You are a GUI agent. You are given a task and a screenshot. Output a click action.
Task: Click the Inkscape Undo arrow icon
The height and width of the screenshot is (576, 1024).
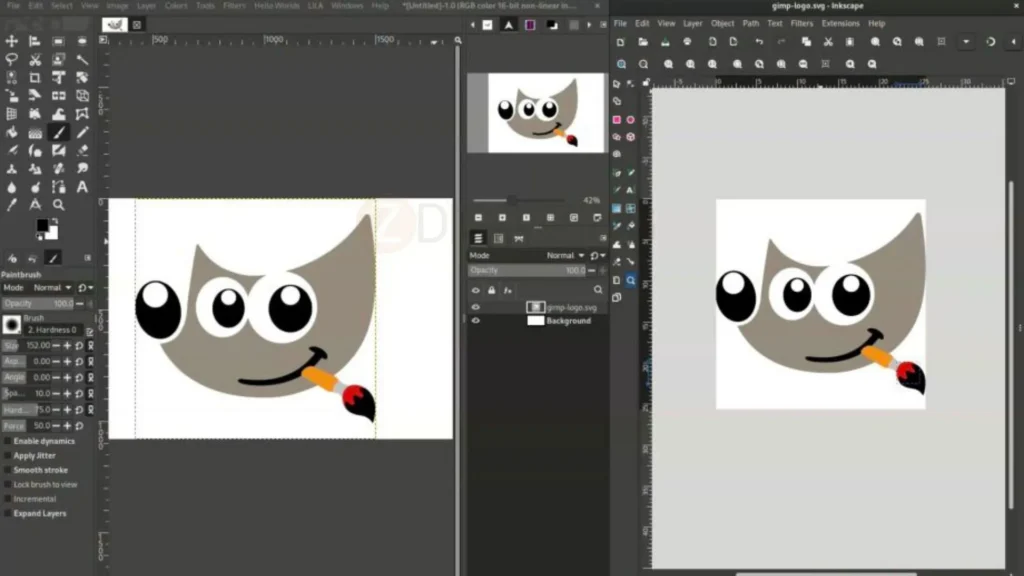(x=759, y=42)
